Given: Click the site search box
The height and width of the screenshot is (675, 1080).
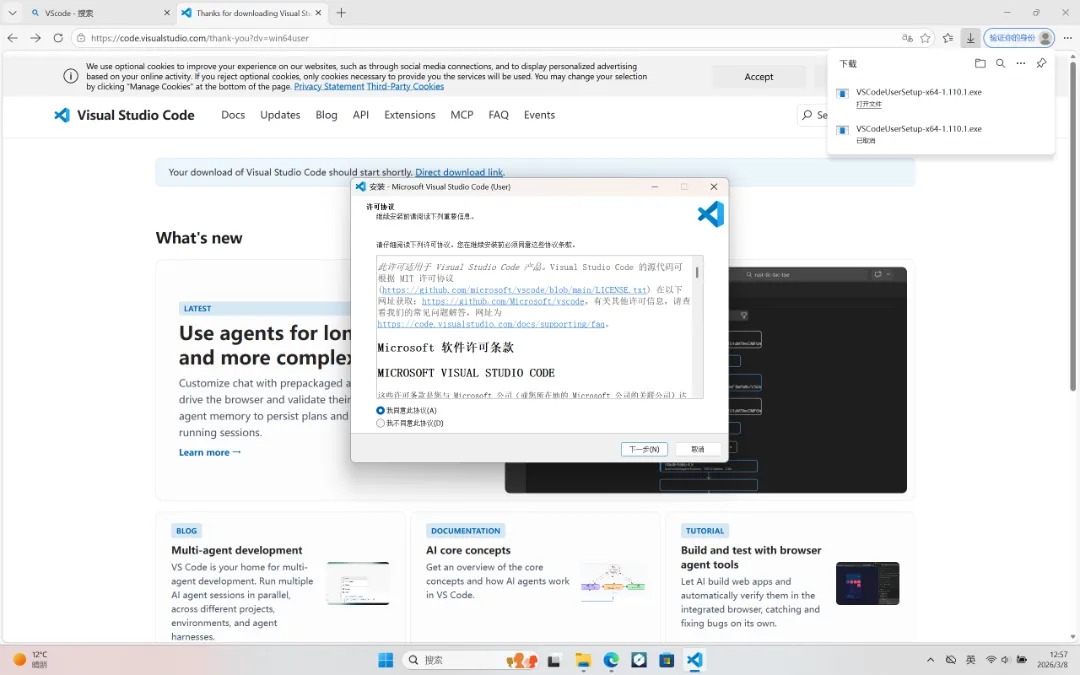Looking at the screenshot, I should click(813, 115).
